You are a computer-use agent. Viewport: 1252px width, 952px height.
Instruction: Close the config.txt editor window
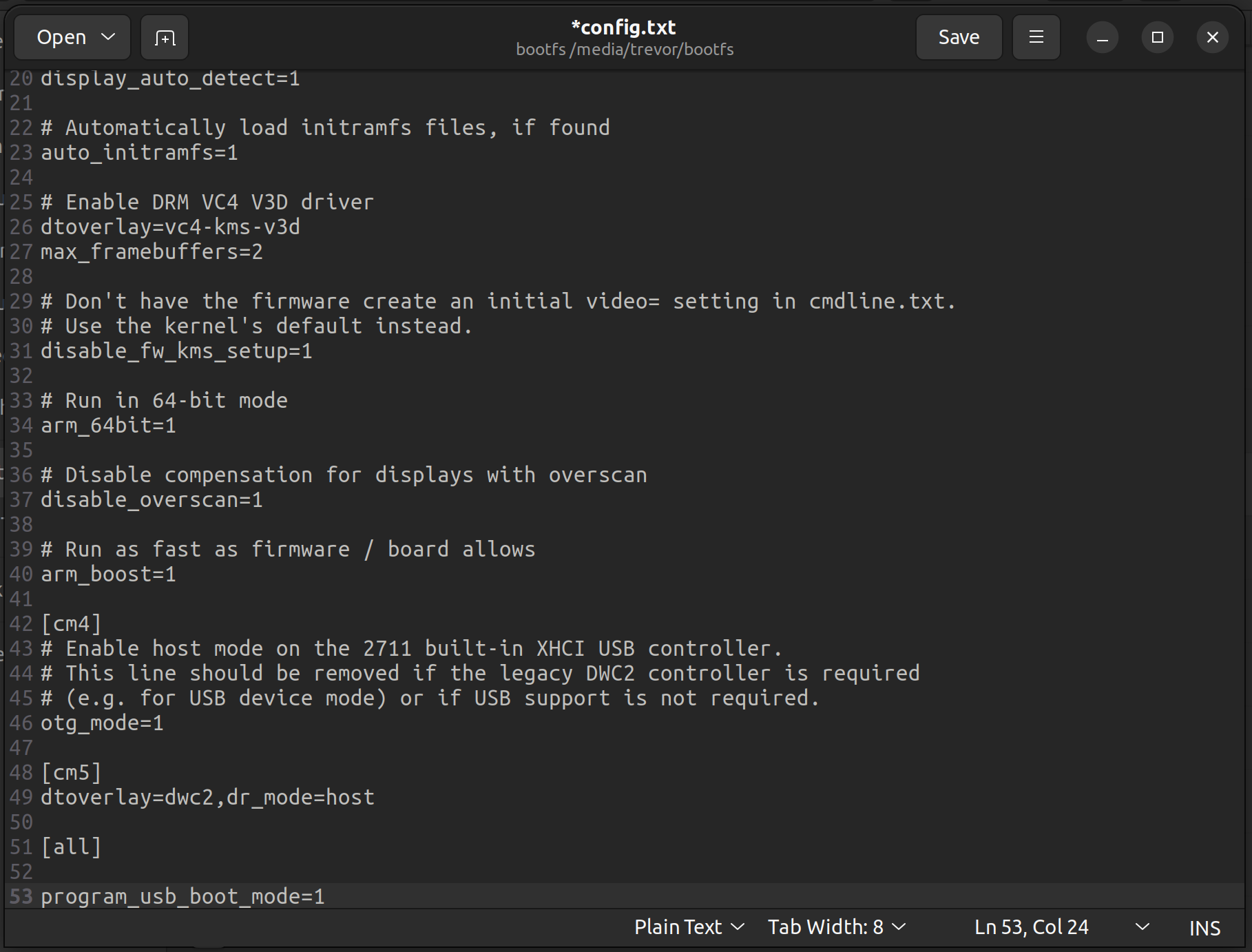tap(1212, 38)
